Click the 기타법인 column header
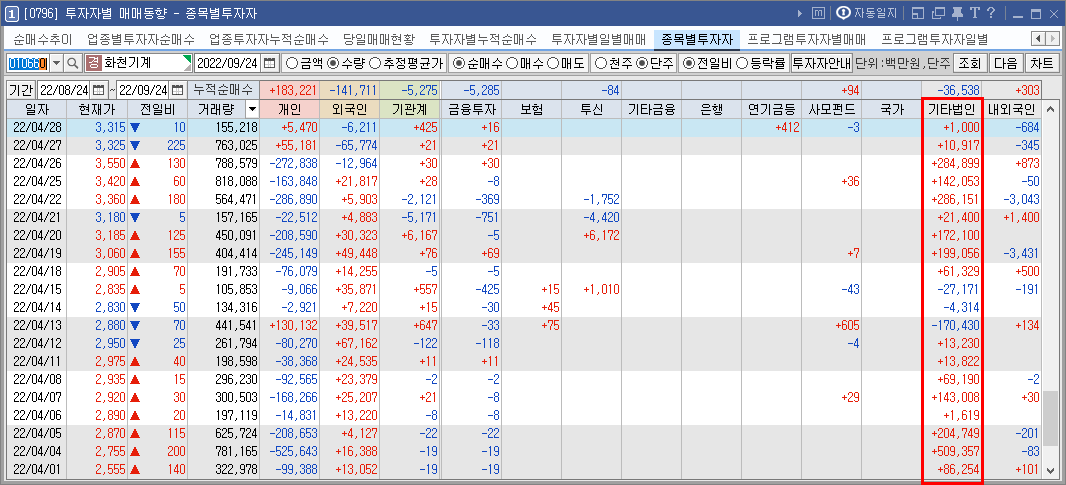The width and height of the screenshot is (1066, 485). 952,109
